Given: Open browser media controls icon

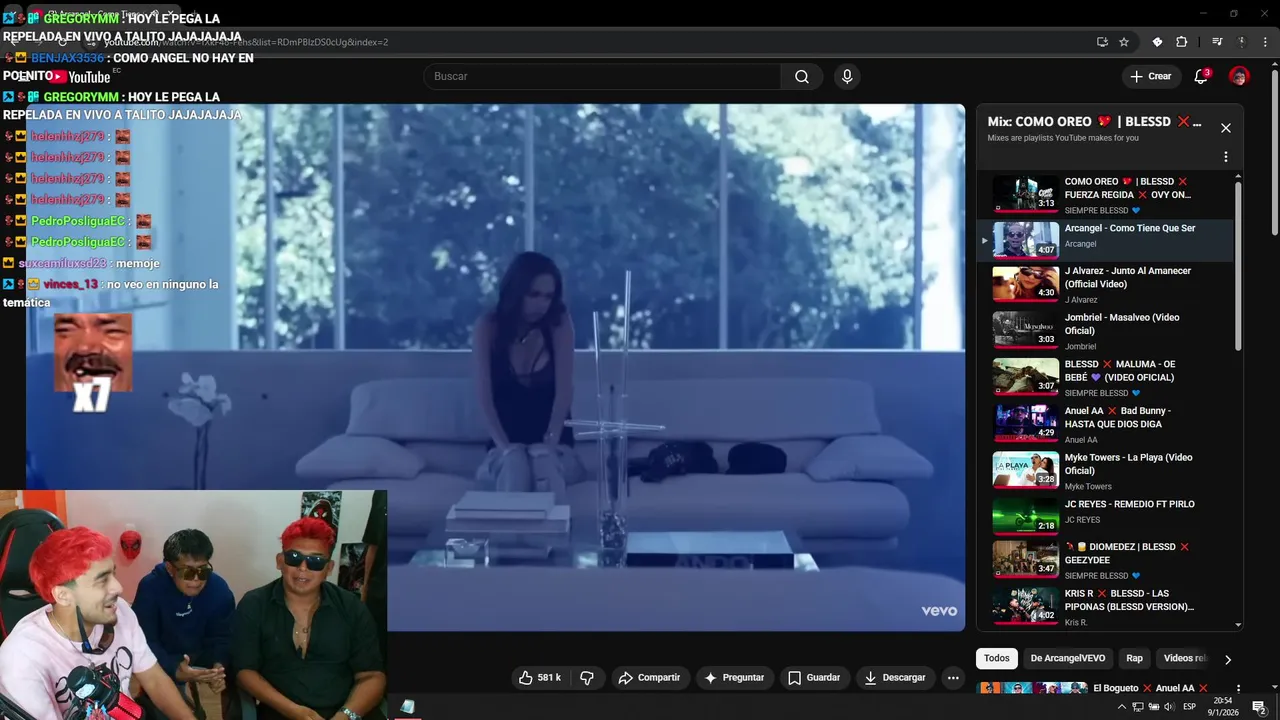Looking at the screenshot, I should pyautogui.click(x=1217, y=42).
